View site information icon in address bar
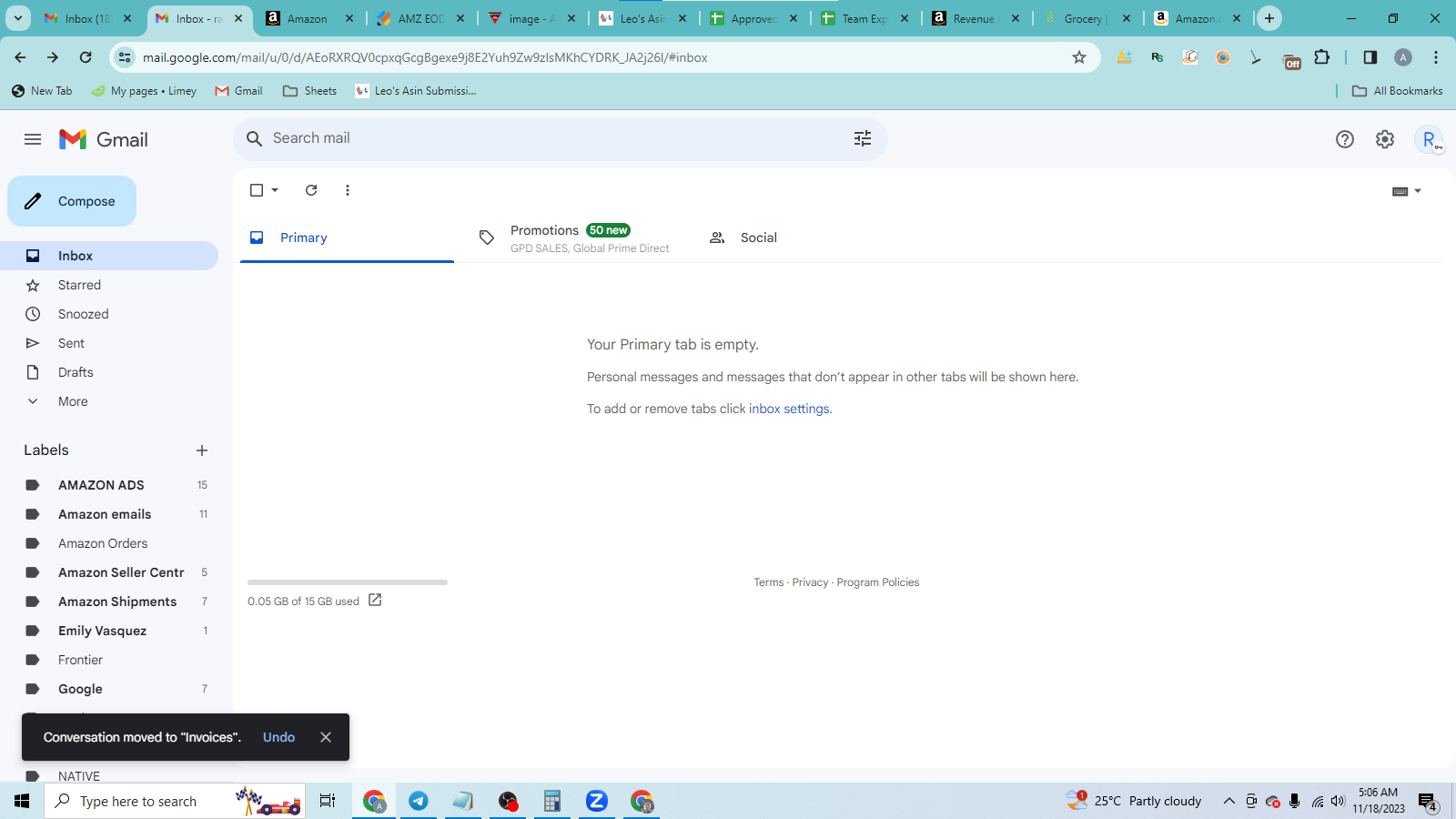 [x=125, y=57]
